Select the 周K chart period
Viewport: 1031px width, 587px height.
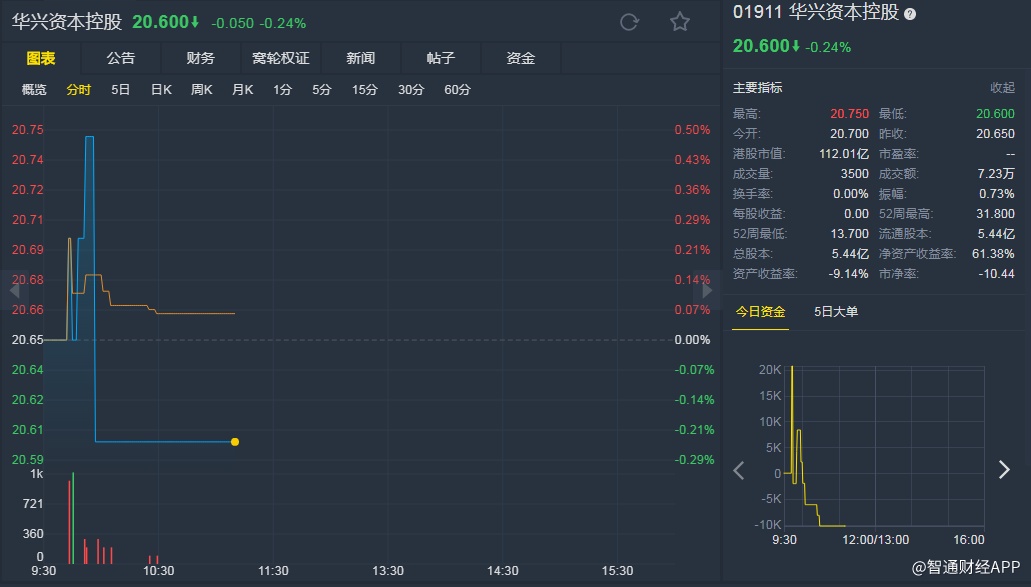coord(202,90)
